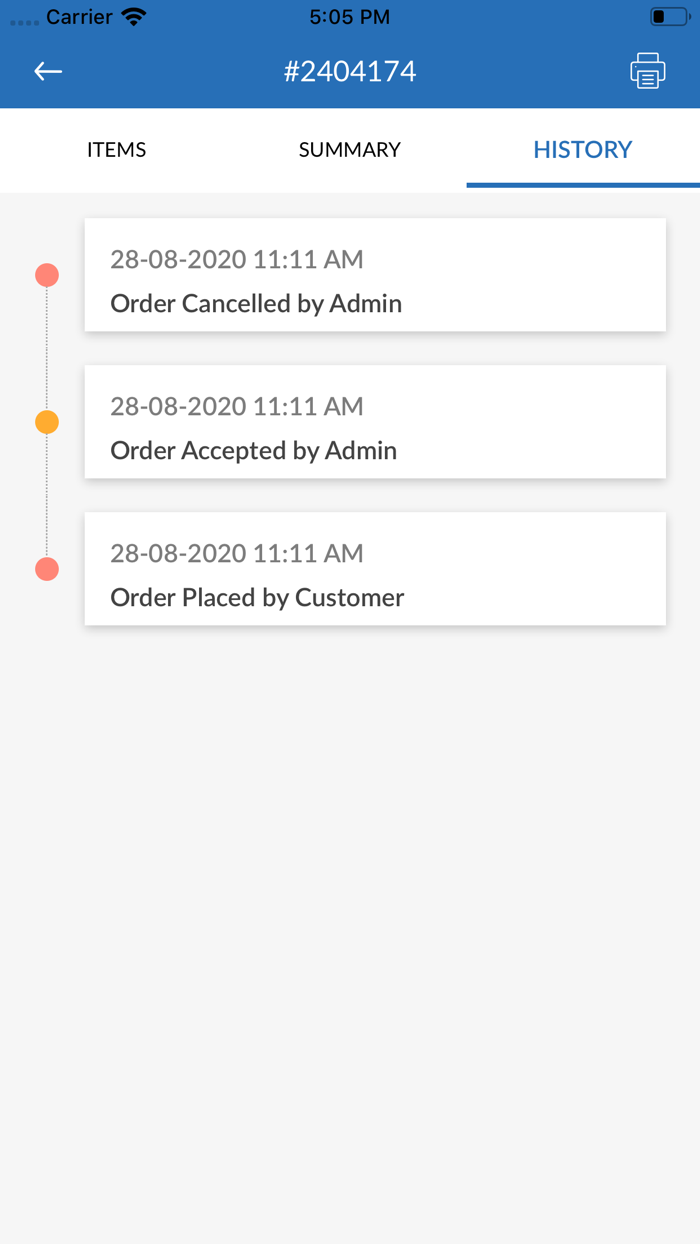Click the Wi-Fi status icon
This screenshot has height=1244, width=700.
133,17
